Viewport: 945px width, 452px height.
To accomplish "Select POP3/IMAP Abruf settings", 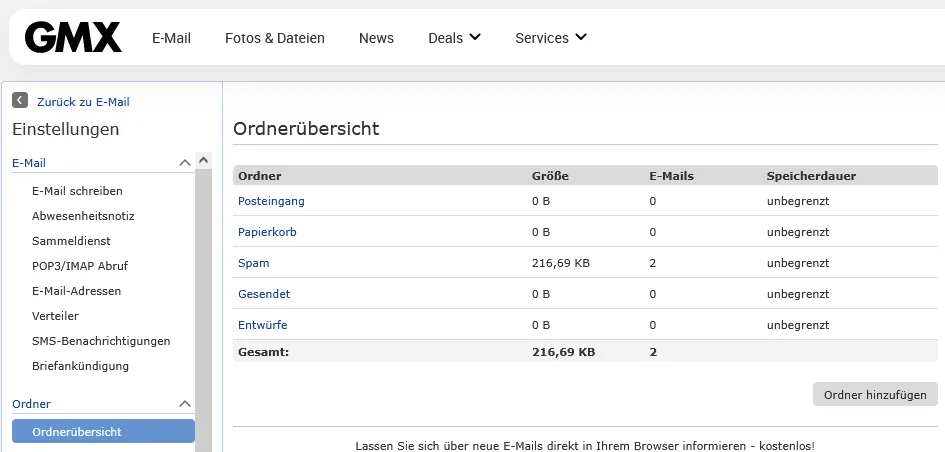I will (x=80, y=266).
